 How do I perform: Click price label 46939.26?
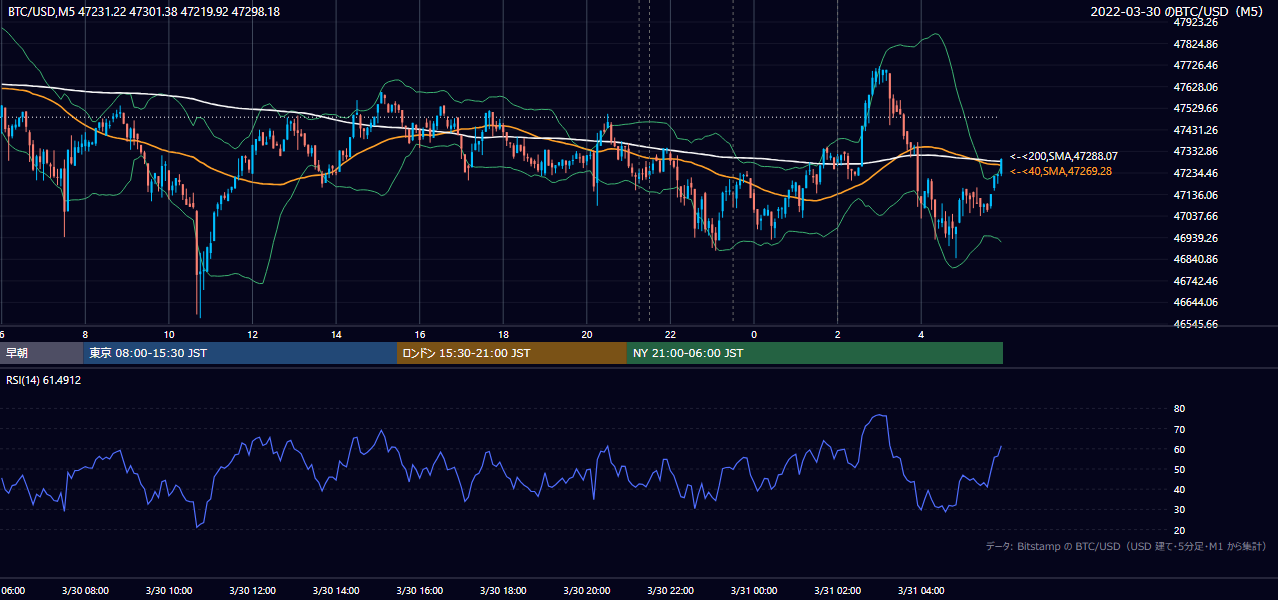[1195, 238]
